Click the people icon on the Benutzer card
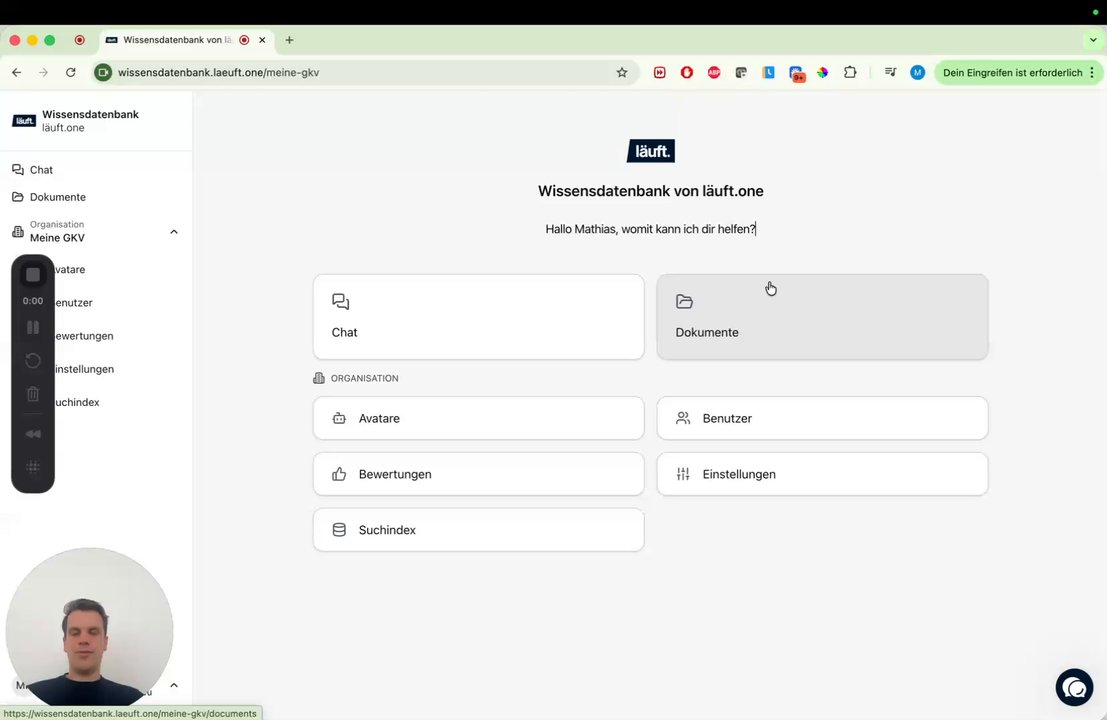1107x720 pixels. (683, 418)
